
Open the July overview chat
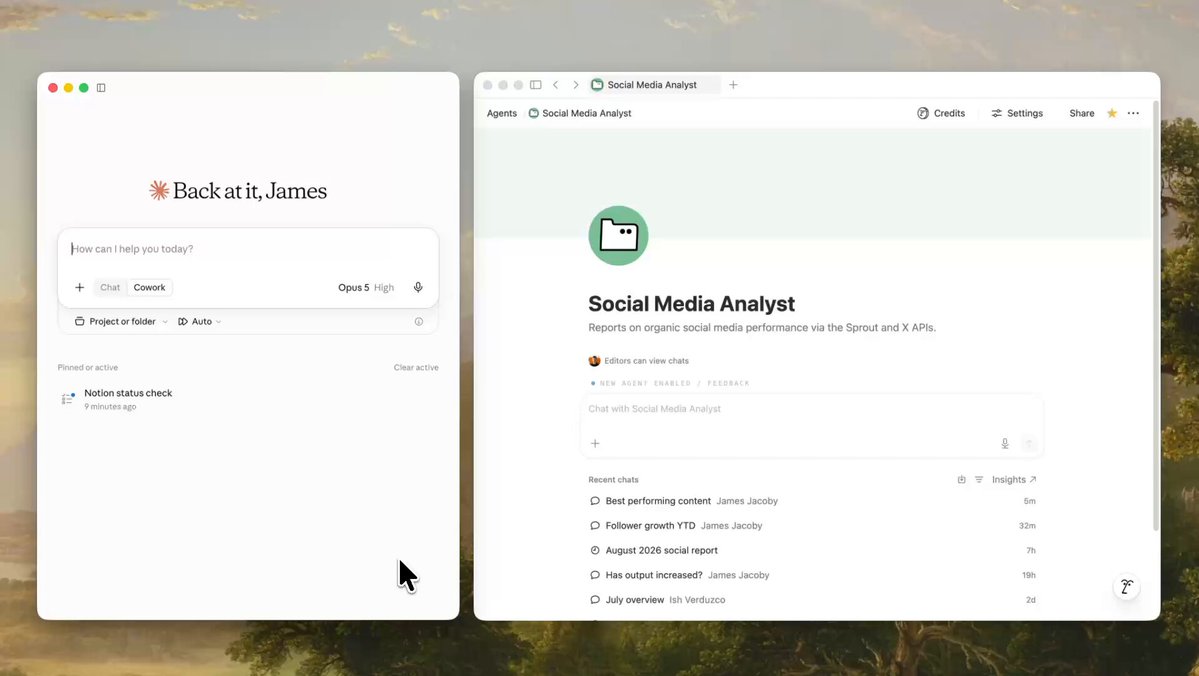(812, 600)
